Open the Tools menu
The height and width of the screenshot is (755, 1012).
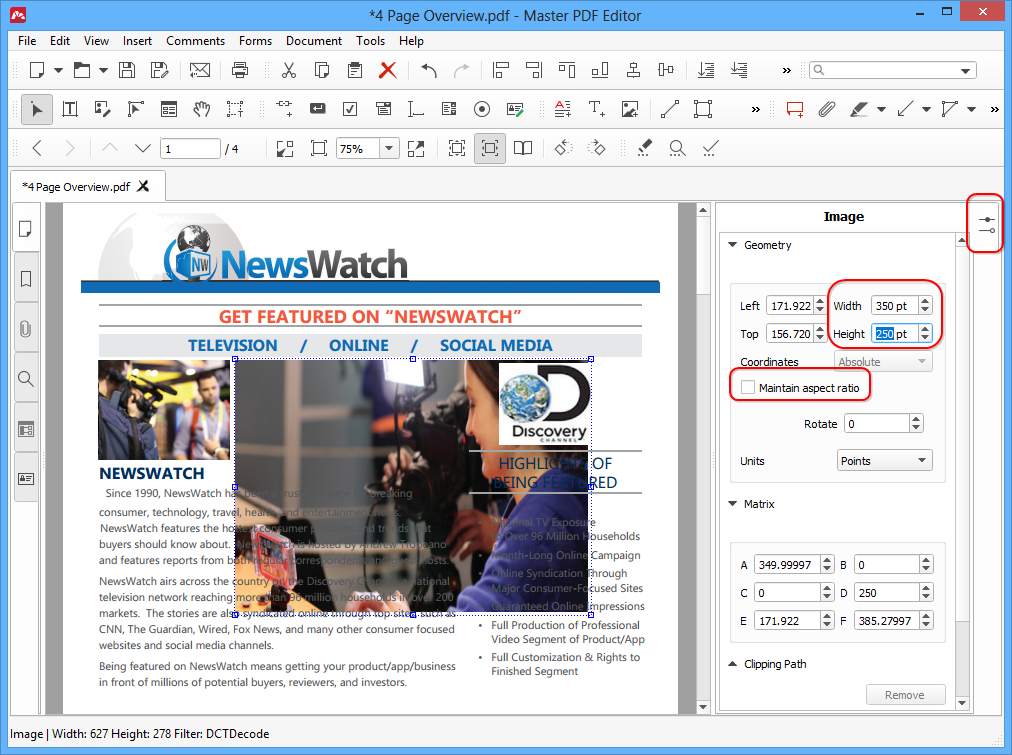[x=370, y=41]
